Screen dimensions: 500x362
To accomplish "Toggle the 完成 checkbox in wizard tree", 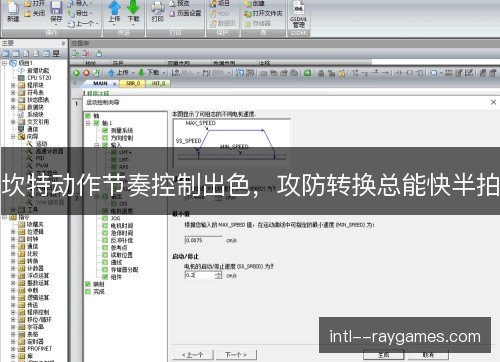I will (x=88, y=292).
